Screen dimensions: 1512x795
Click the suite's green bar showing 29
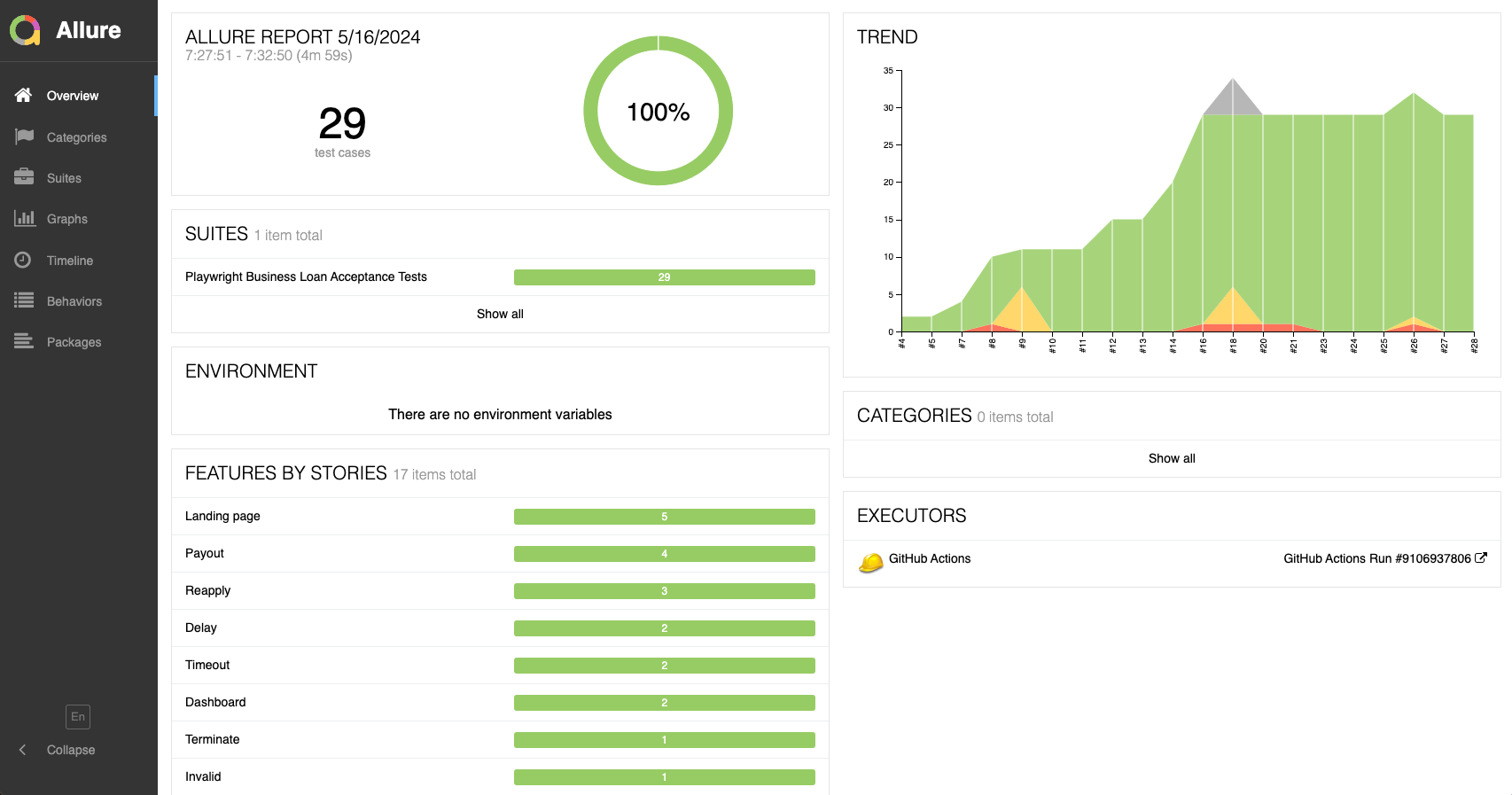(x=665, y=277)
